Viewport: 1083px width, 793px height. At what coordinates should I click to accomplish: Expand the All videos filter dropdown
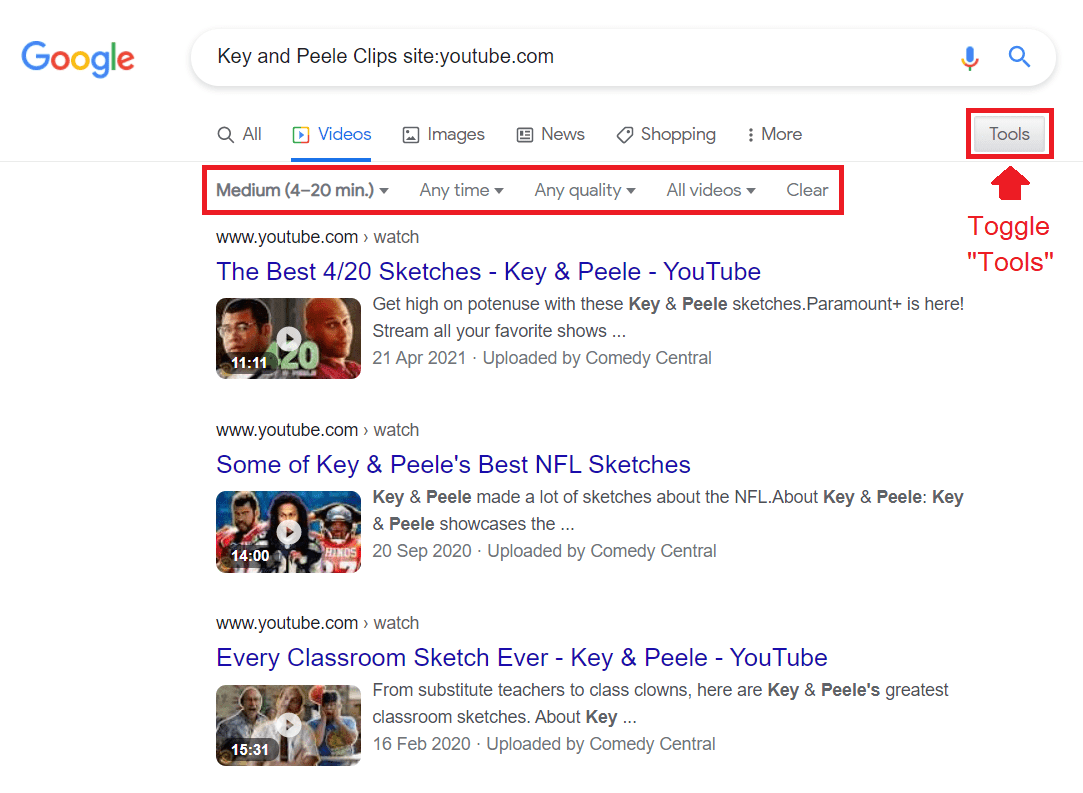[711, 190]
